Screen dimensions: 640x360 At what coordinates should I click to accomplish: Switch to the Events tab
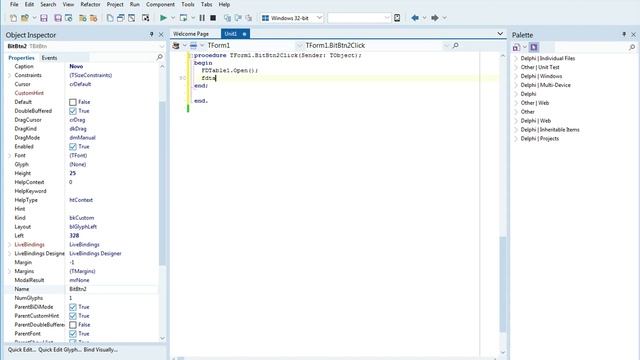(x=49, y=58)
